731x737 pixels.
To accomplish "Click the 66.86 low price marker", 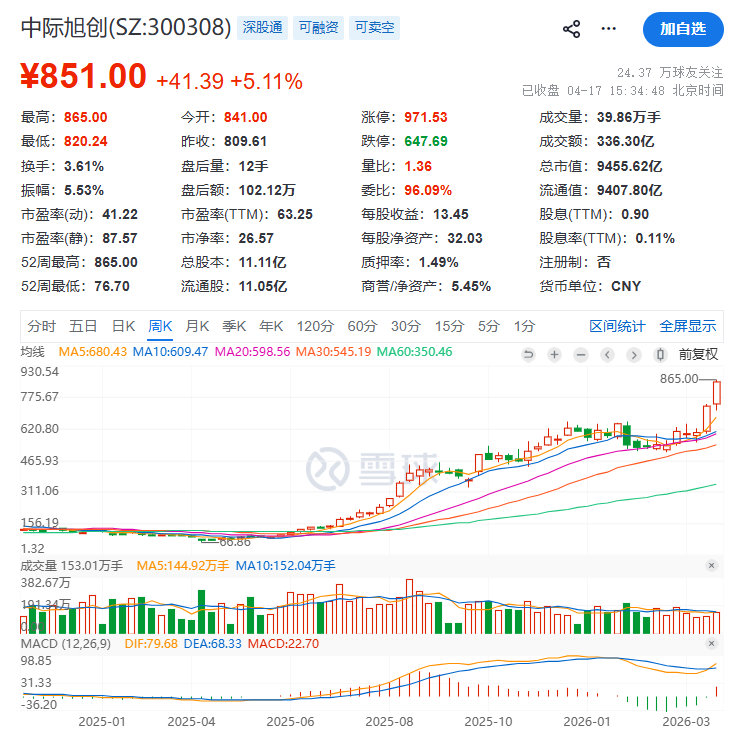I will (235, 542).
